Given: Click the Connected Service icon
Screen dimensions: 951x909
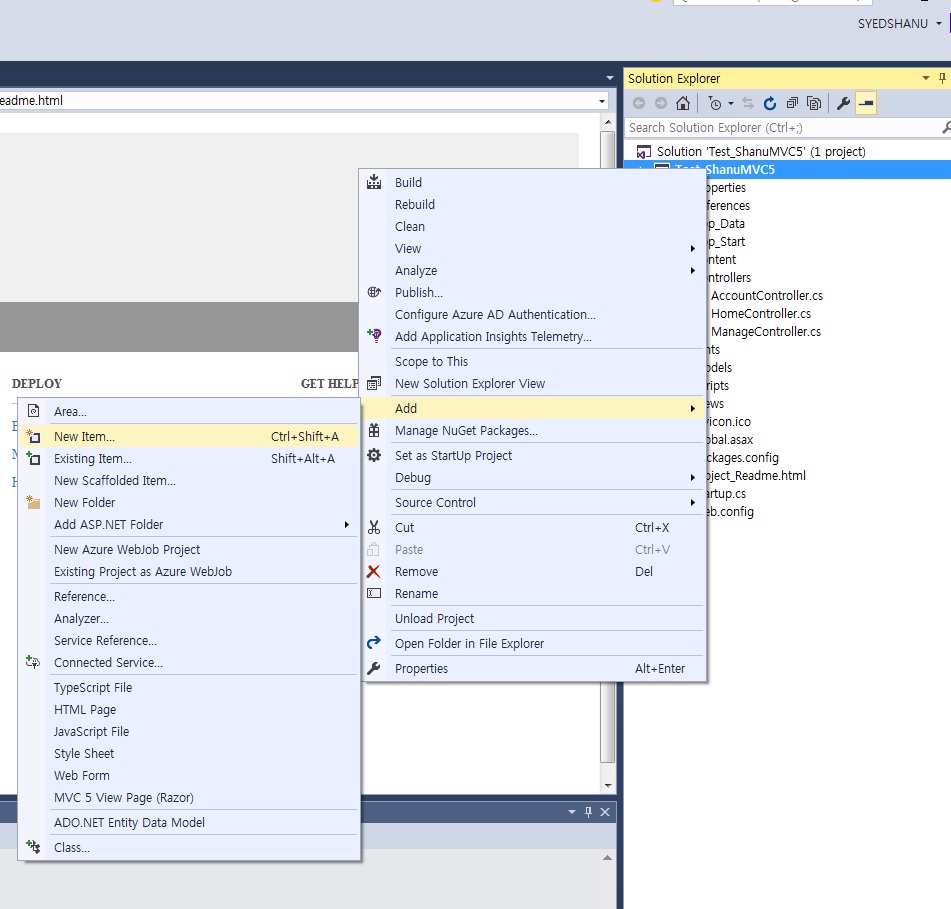Looking at the screenshot, I should (x=33, y=662).
